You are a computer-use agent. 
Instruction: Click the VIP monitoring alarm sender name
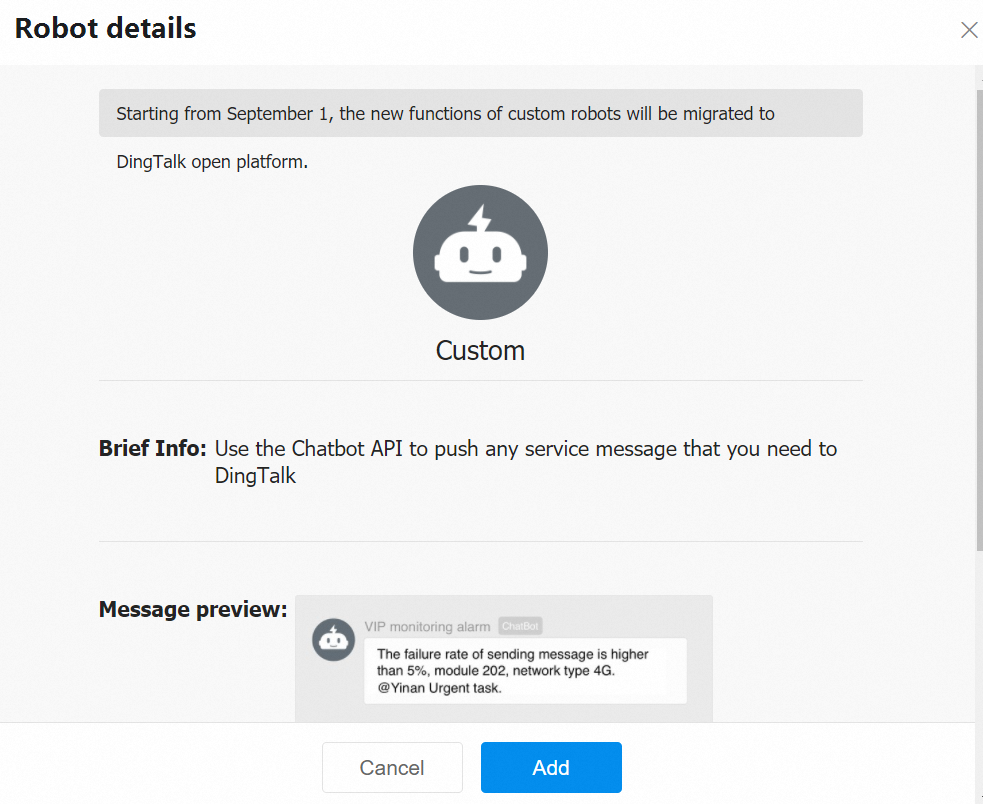click(428, 627)
